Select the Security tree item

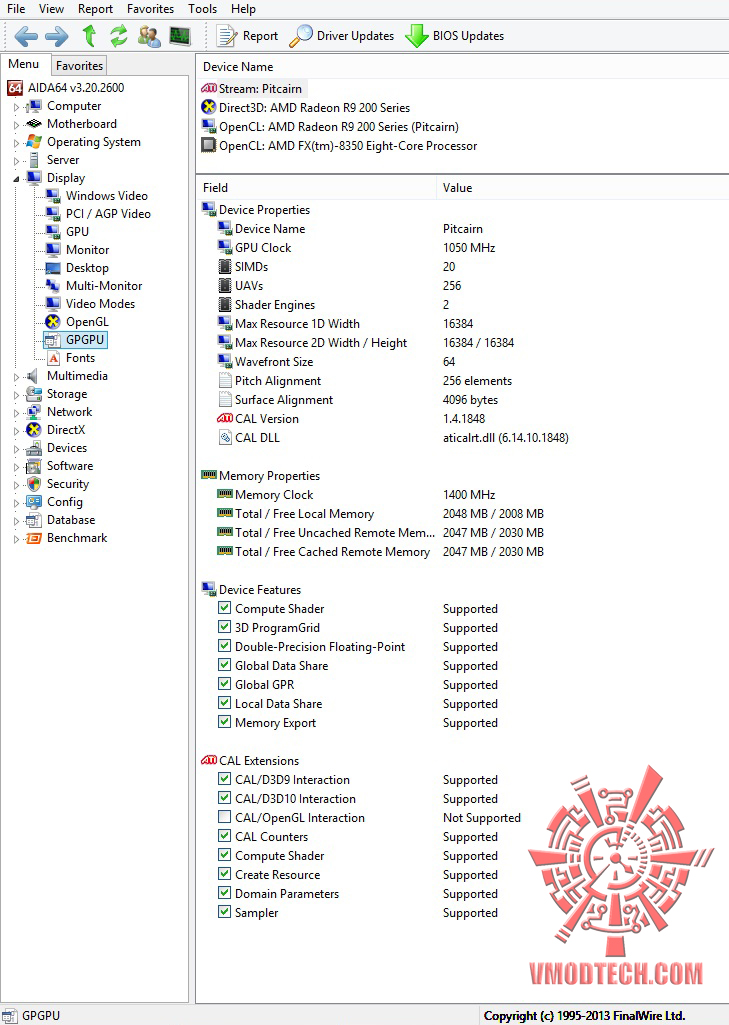coord(67,484)
